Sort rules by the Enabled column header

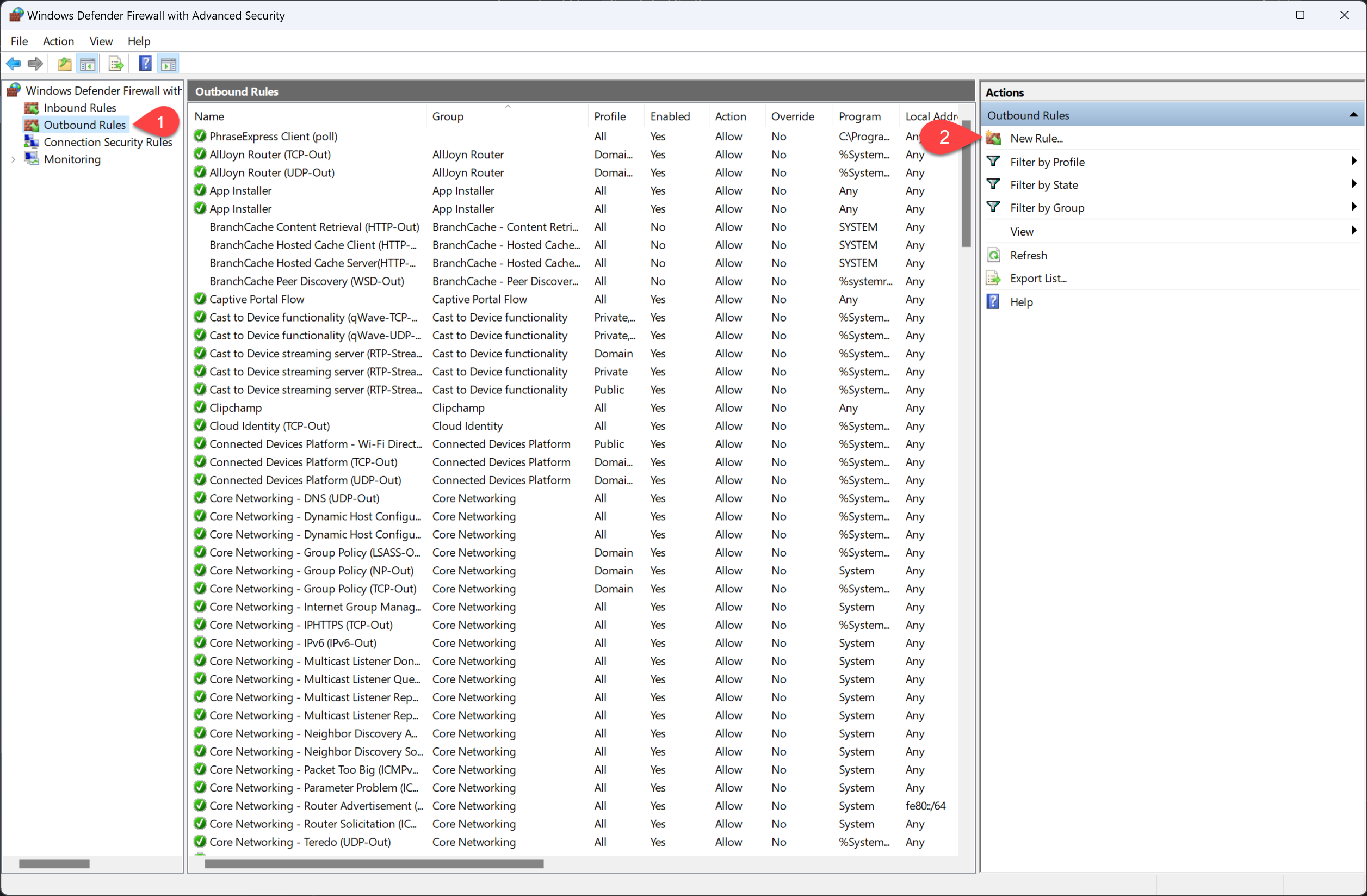[x=670, y=116]
